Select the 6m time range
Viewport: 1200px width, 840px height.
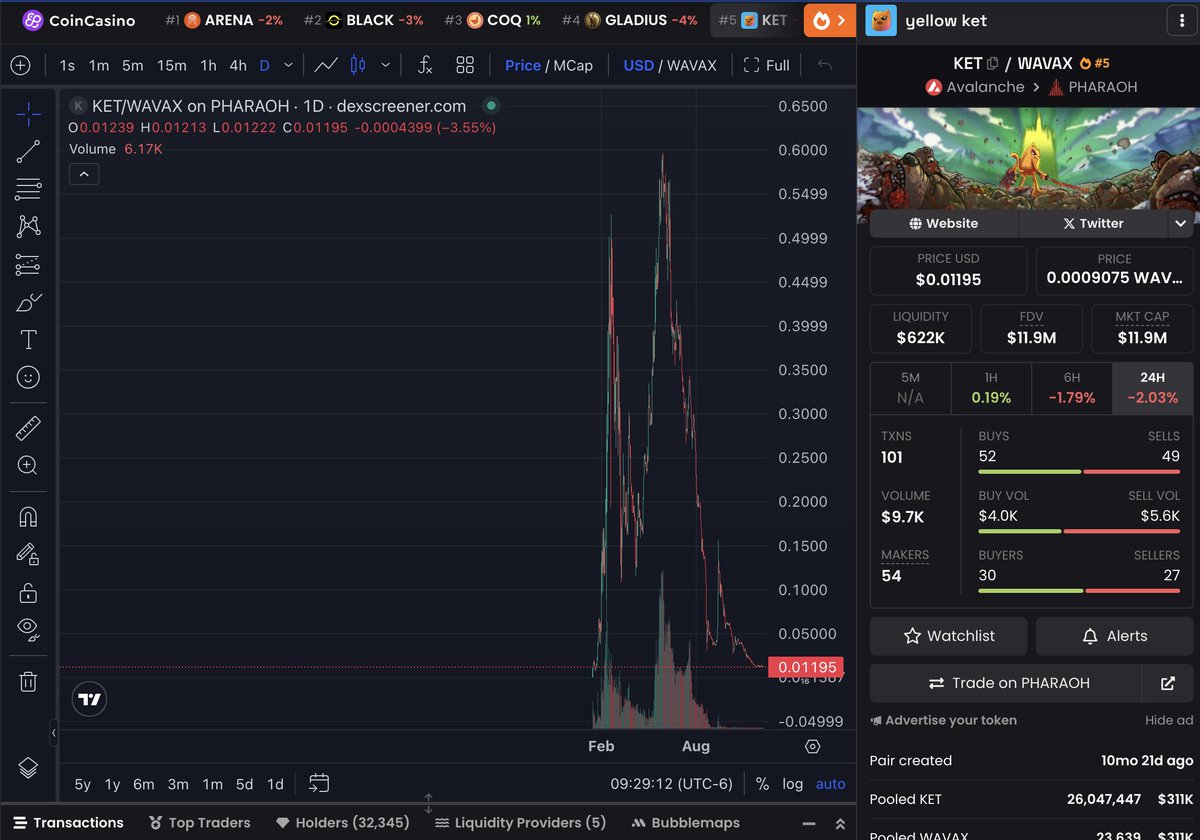coord(143,784)
